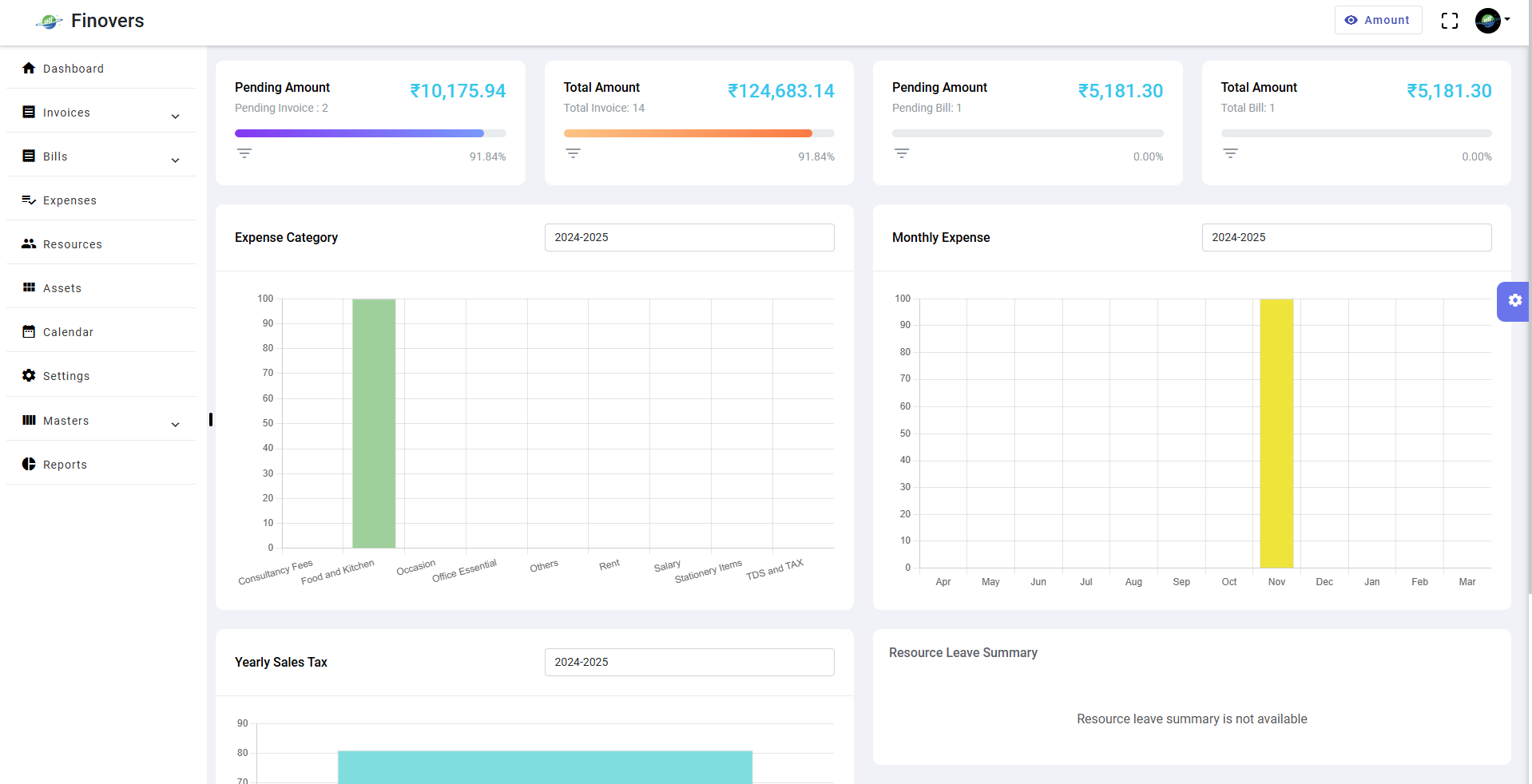Toggle Amount visibility with eye button
This screenshot has width=1532, height=784.
[1377, 20]
